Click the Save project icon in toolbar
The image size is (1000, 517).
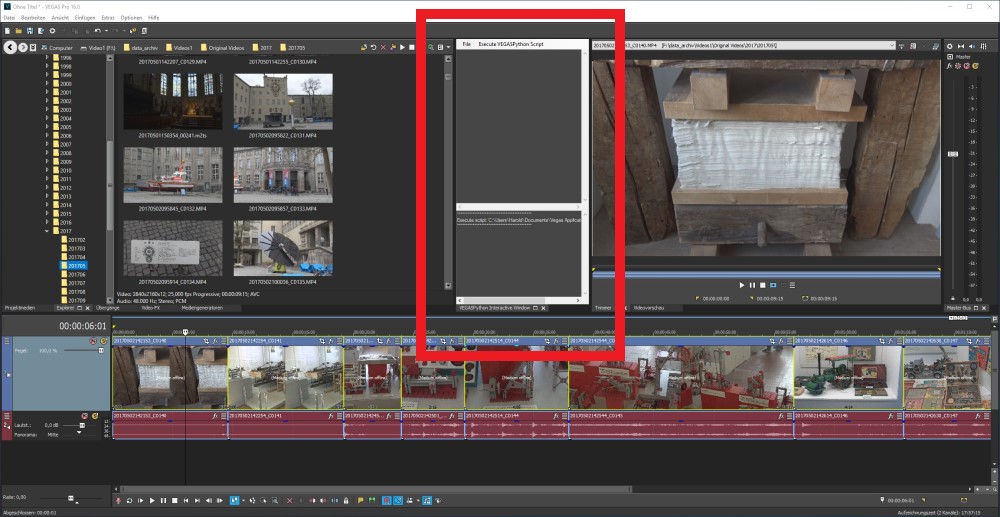[30, 31]
